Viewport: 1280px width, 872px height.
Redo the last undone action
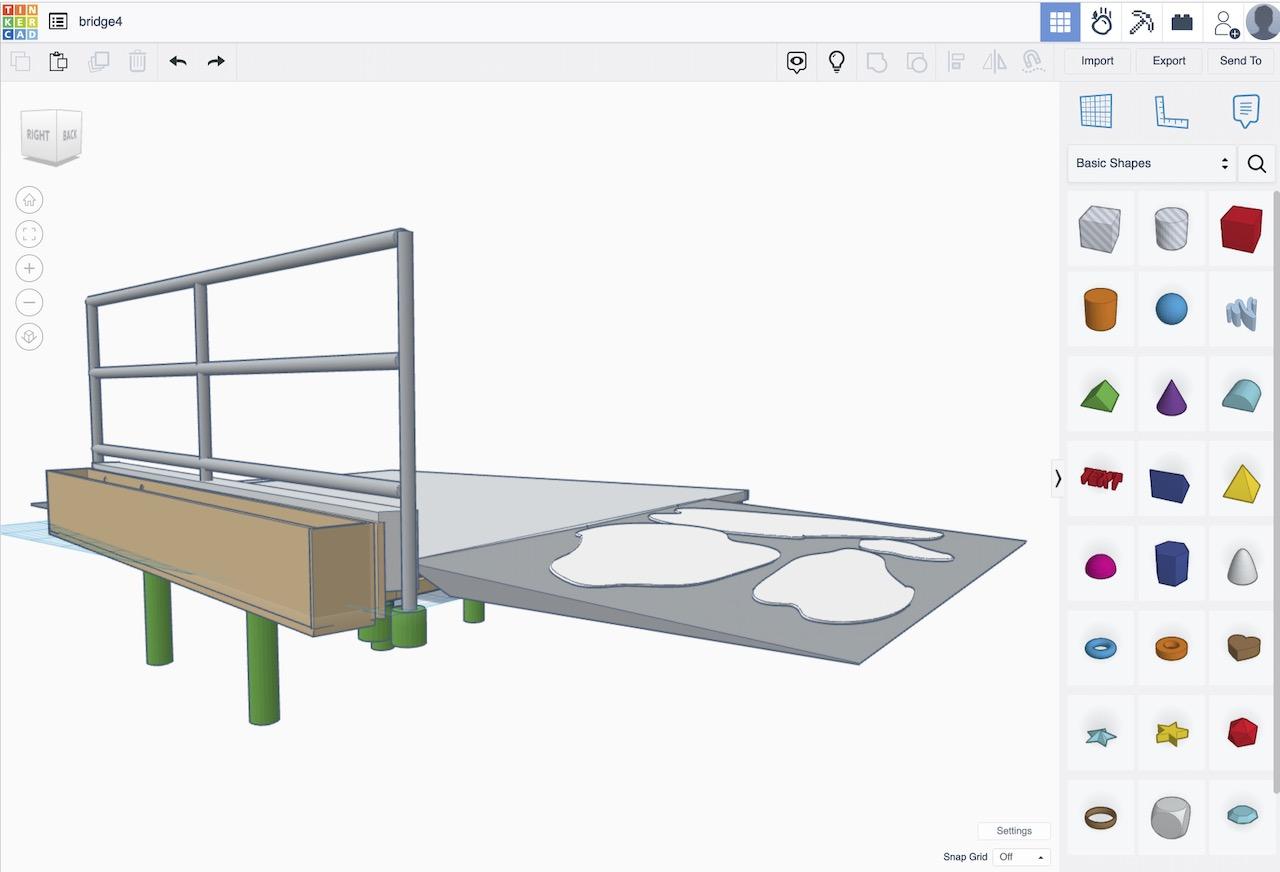click(x=216, y=61)
